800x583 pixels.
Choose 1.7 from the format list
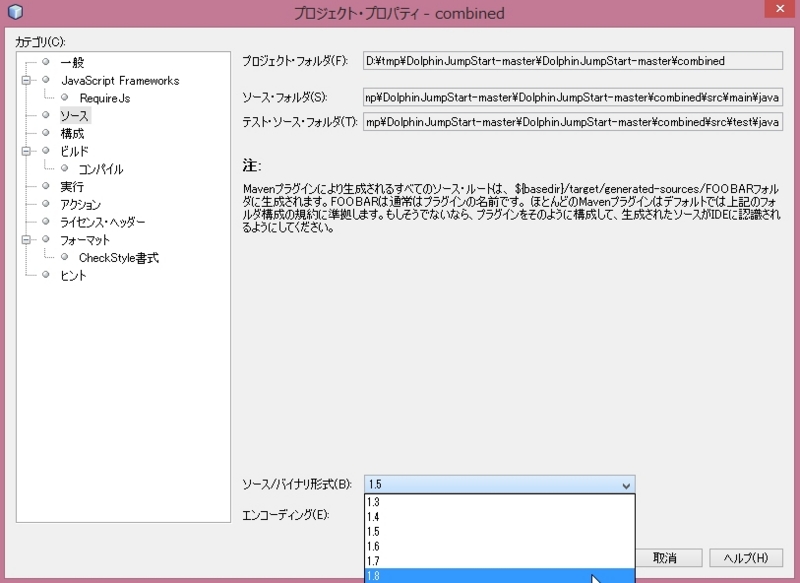click(x=499, y=561)
